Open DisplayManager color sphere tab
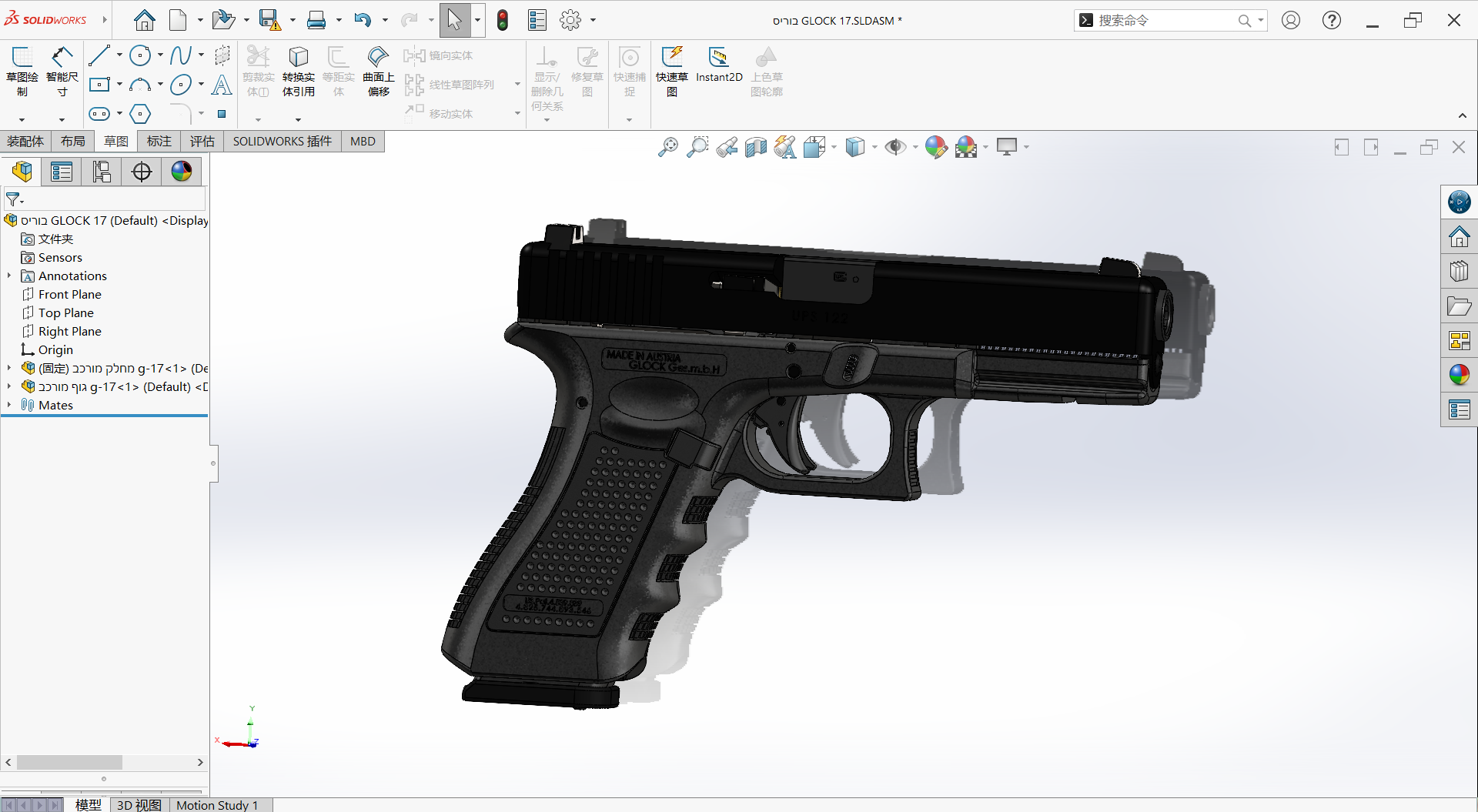This screenshot has width=1478, height=812. (182, 171)
